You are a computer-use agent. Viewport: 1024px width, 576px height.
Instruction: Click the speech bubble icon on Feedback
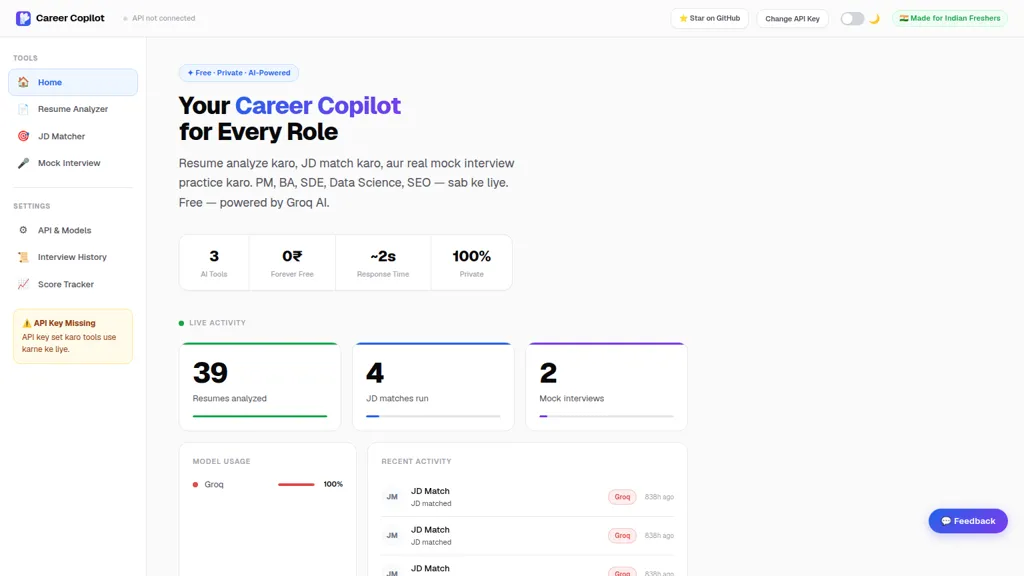tap(946, 521)
